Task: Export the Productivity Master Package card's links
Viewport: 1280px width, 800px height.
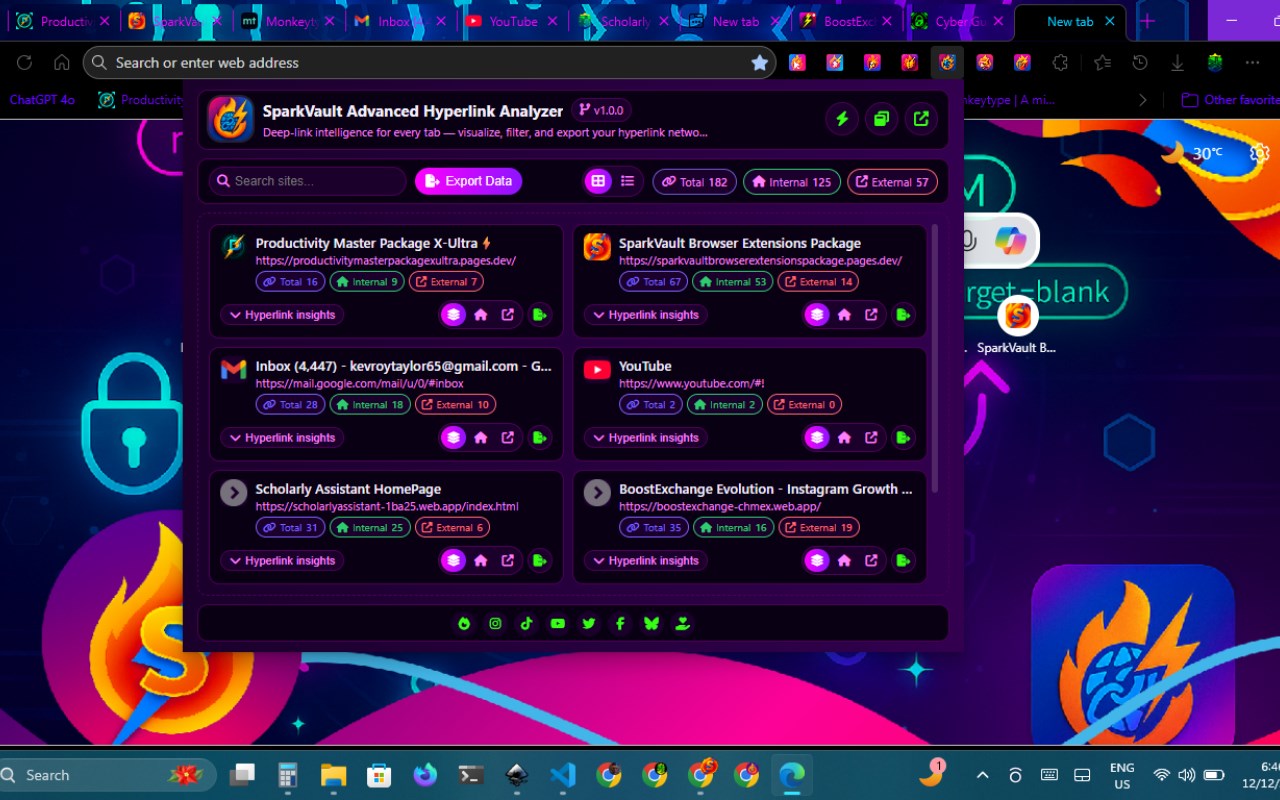Action: 540,315
